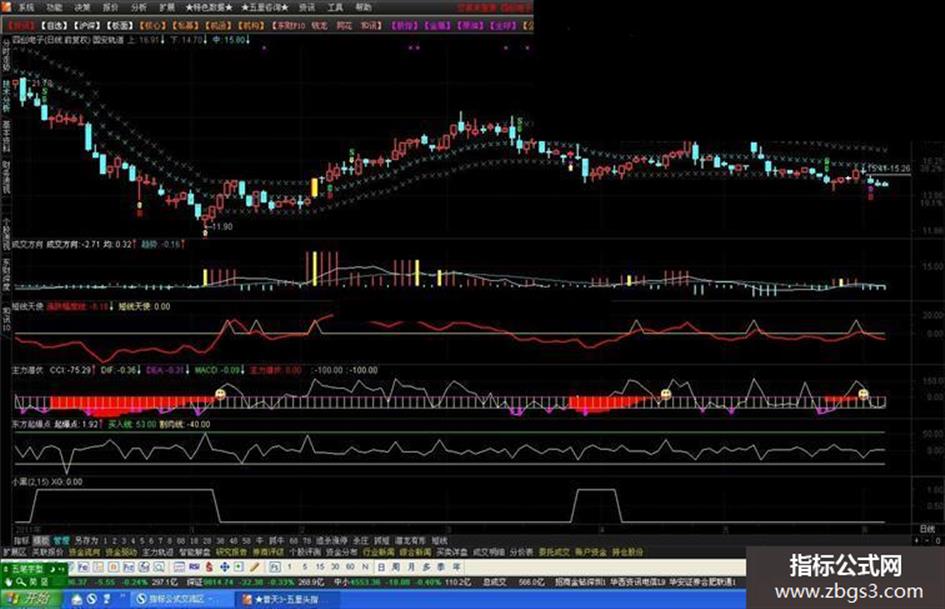This screenshot has height=609, width=945.
Task: Click the 主力潜伏 indicator label
Action: [x=27, y=370]
